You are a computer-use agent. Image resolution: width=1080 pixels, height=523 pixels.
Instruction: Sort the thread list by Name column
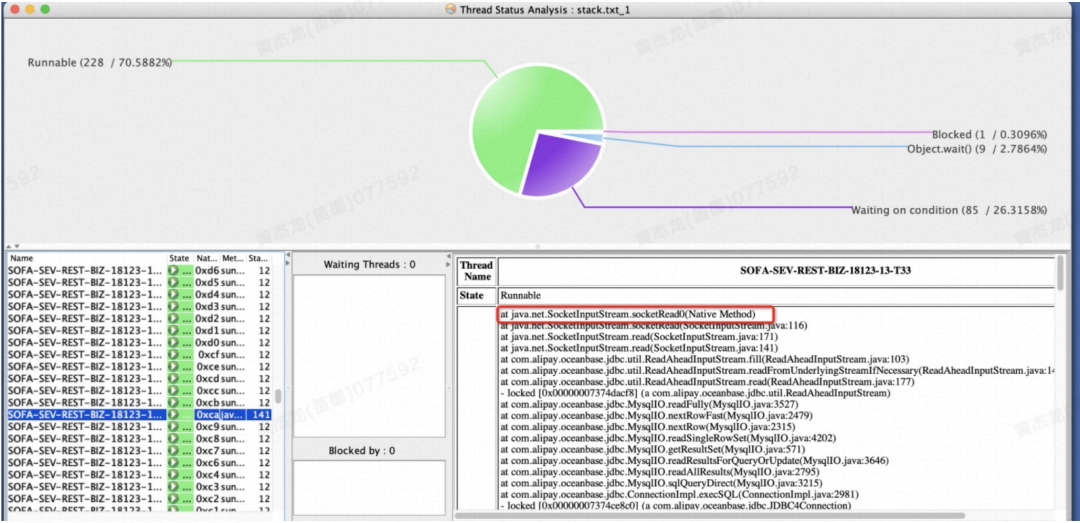tap(87, 258)
